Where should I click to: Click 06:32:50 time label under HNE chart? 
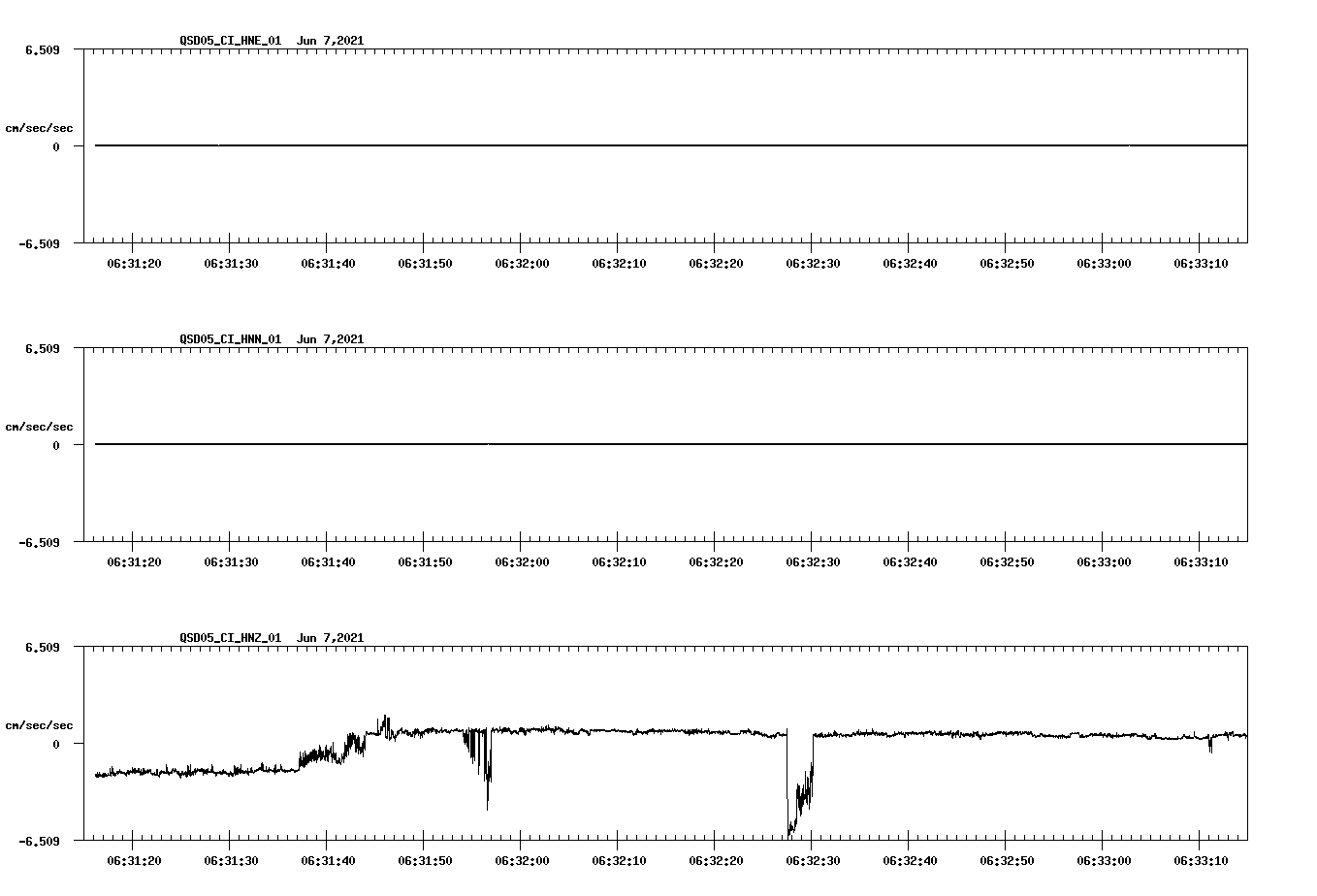click(1007, 264)
